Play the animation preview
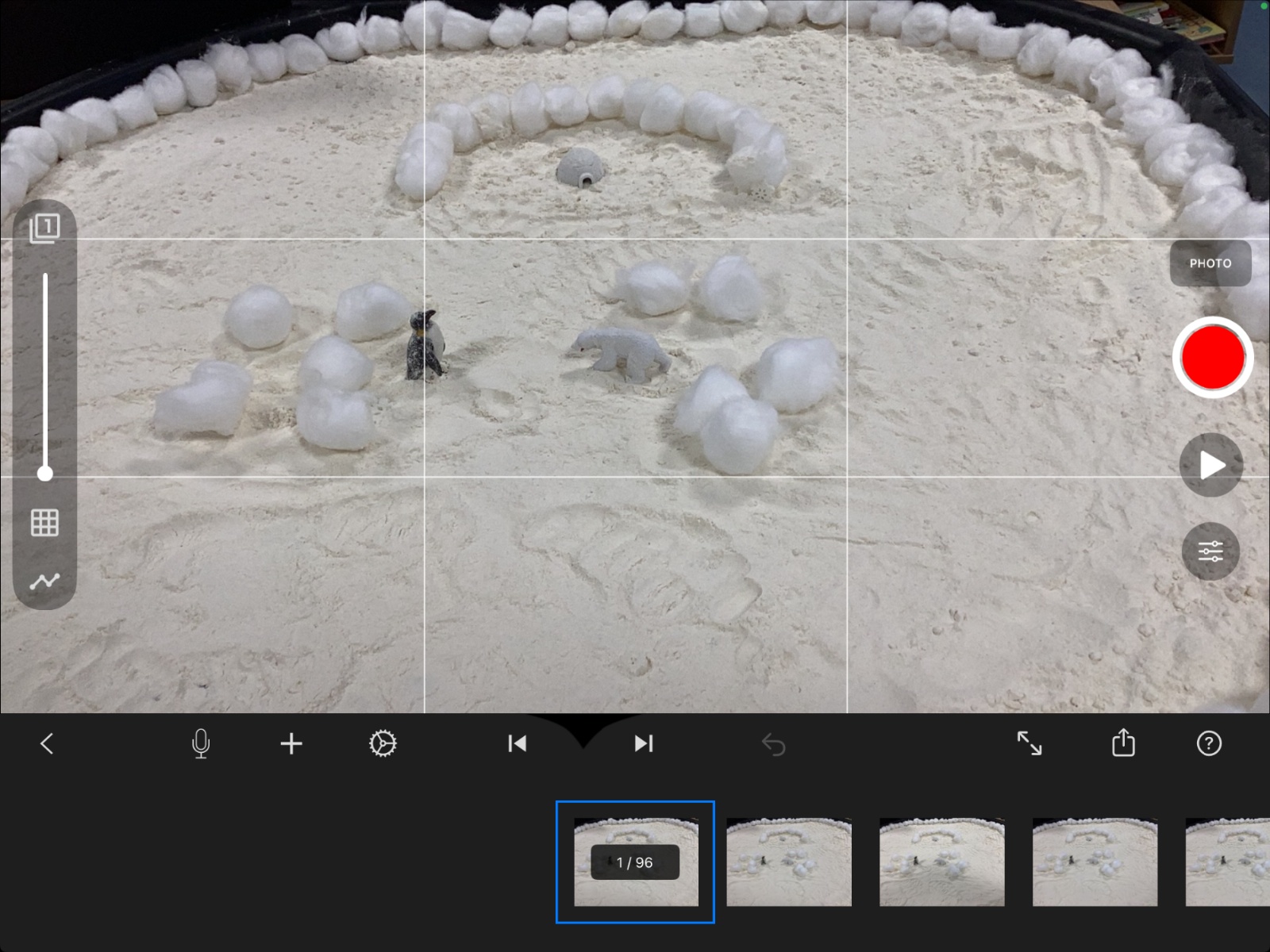 (1211, 466)
